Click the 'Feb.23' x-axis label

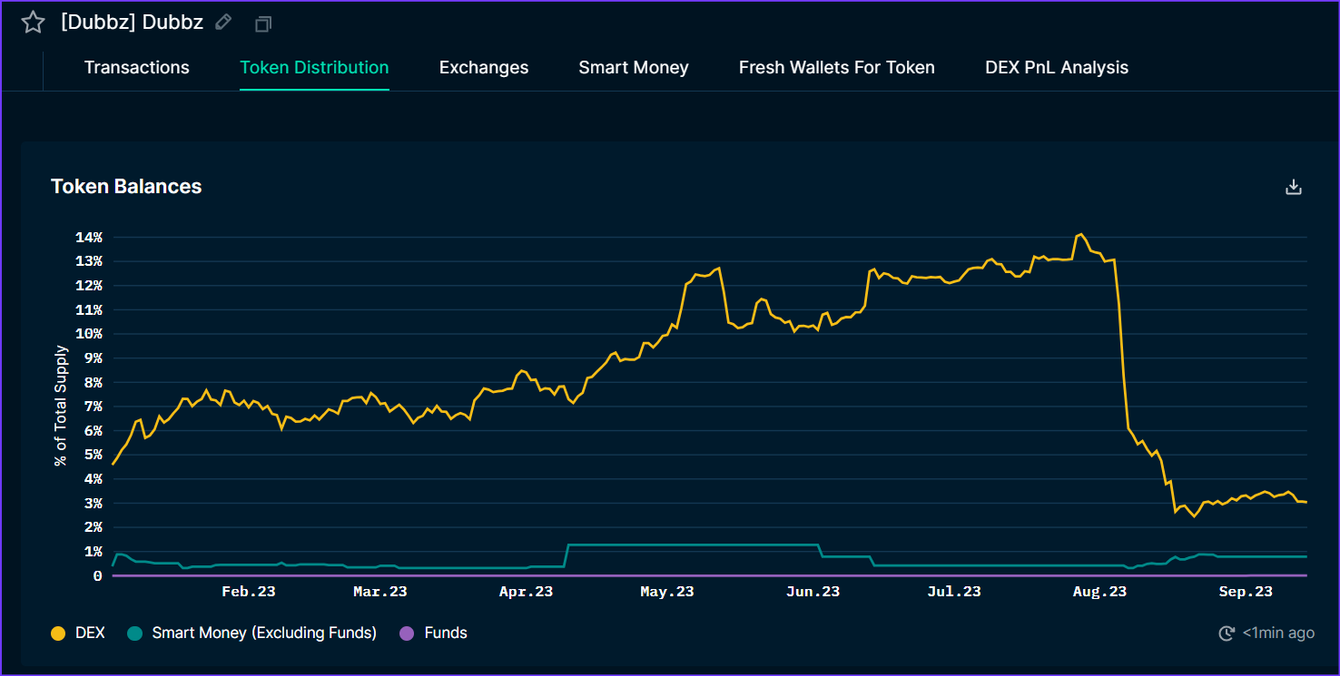[248, 591]
